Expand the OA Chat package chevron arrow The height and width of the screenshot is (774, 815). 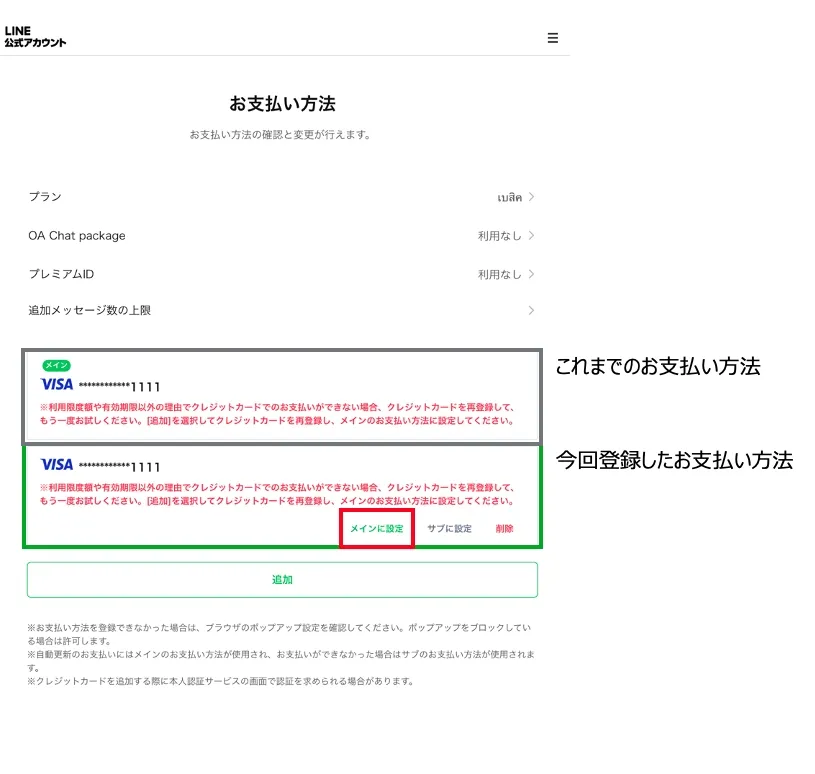[532, 236]
